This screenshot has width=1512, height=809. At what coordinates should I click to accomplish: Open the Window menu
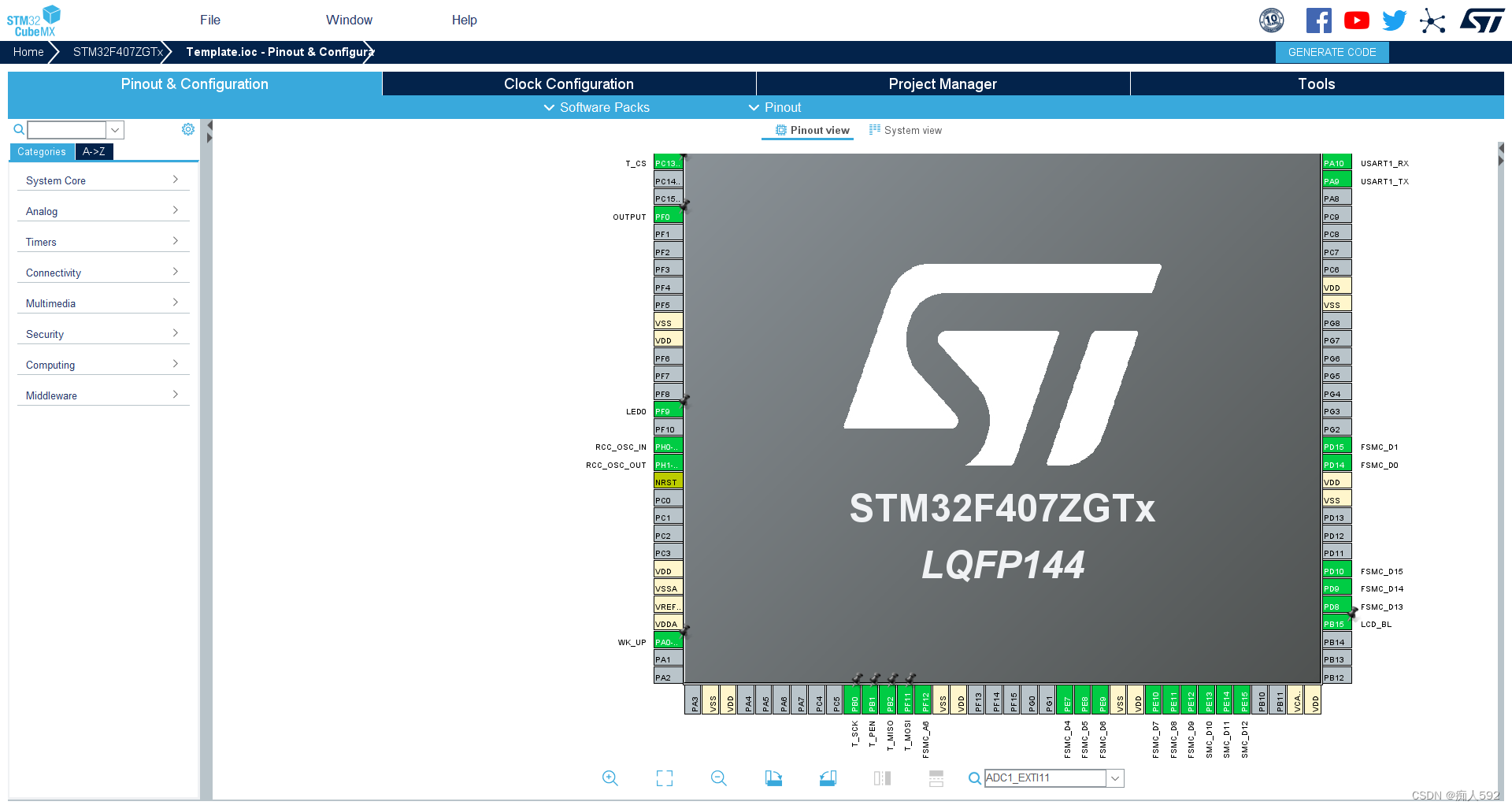tap(349, 20)
